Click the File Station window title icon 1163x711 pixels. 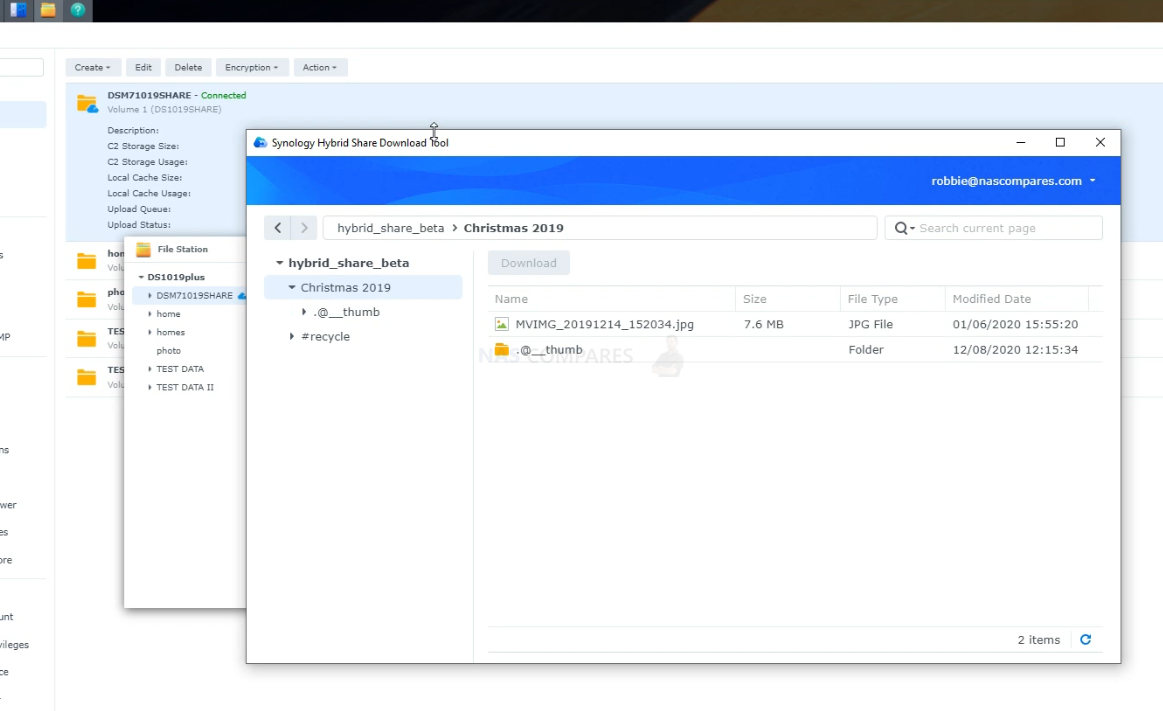143,250
